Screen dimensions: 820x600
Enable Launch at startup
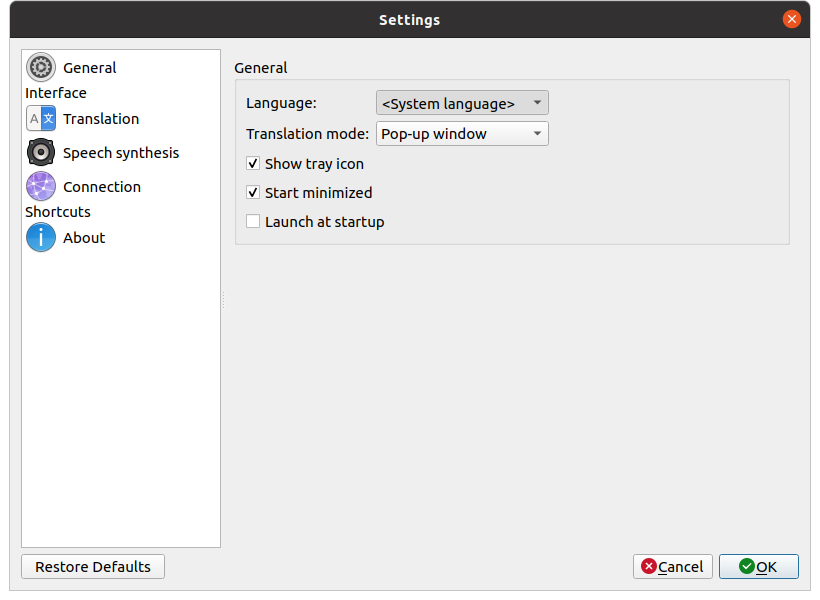(x=253, y=222)
